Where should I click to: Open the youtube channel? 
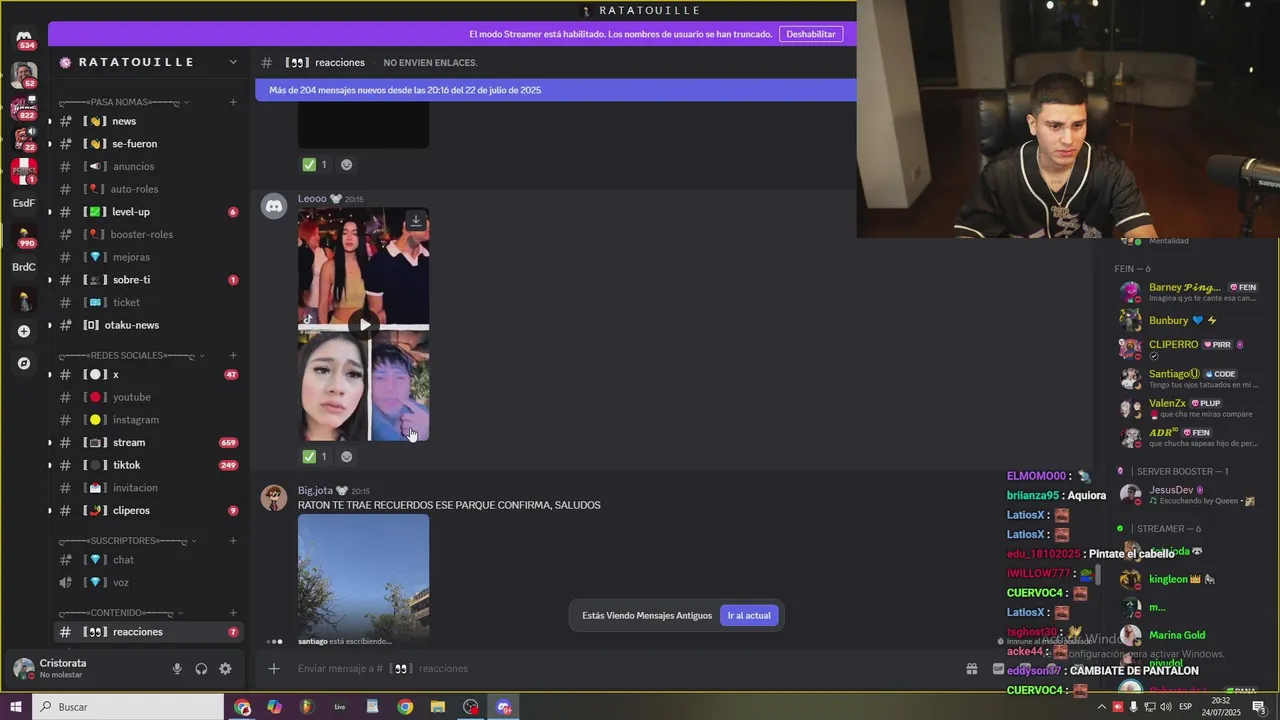coord(148,397)
